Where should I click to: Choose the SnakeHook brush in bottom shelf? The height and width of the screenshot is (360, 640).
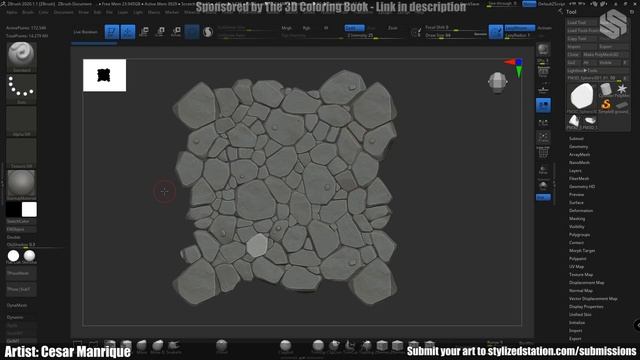174,347
